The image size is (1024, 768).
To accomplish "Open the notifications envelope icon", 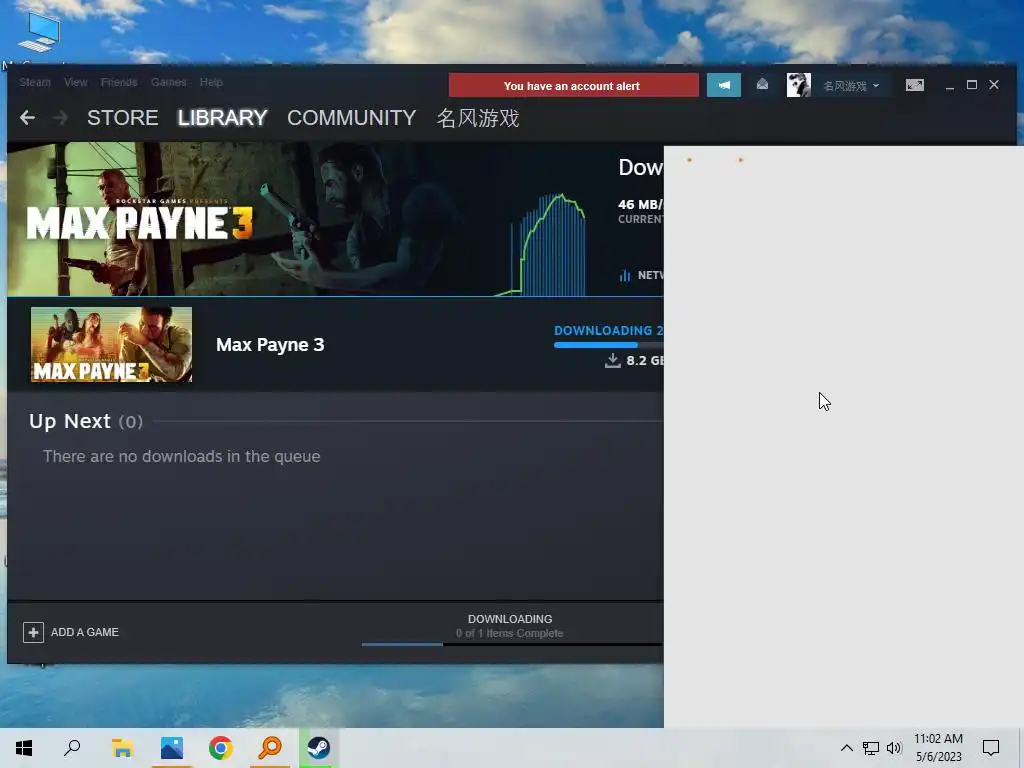I will coord(762,85).
